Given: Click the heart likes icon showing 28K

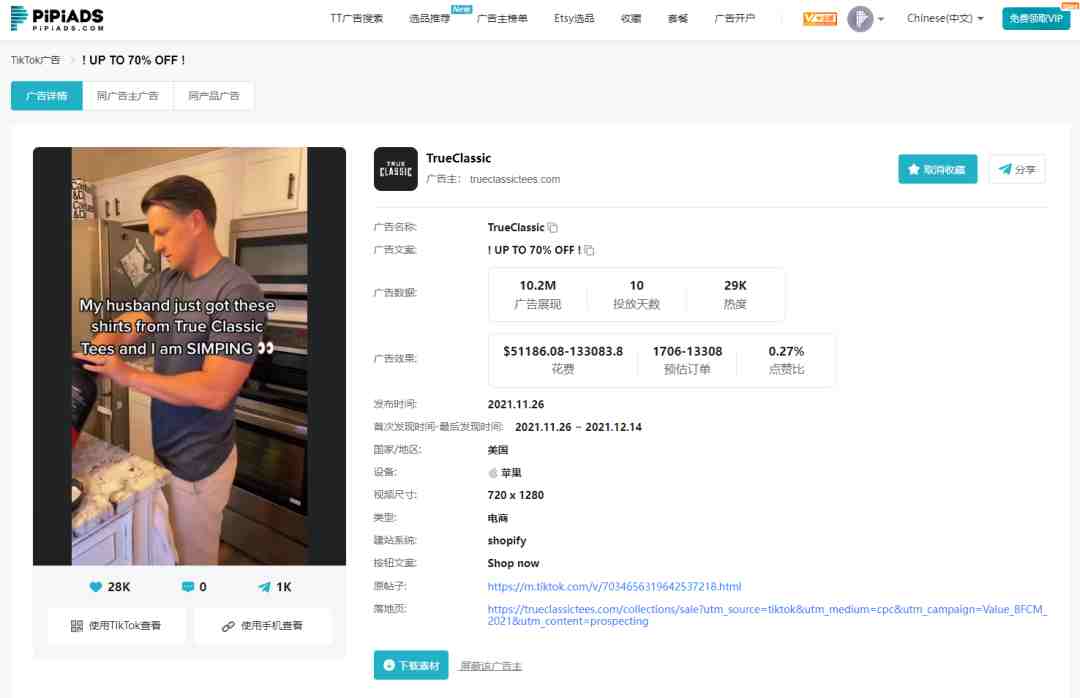Looking at the screenshot, I should point(96,587).
